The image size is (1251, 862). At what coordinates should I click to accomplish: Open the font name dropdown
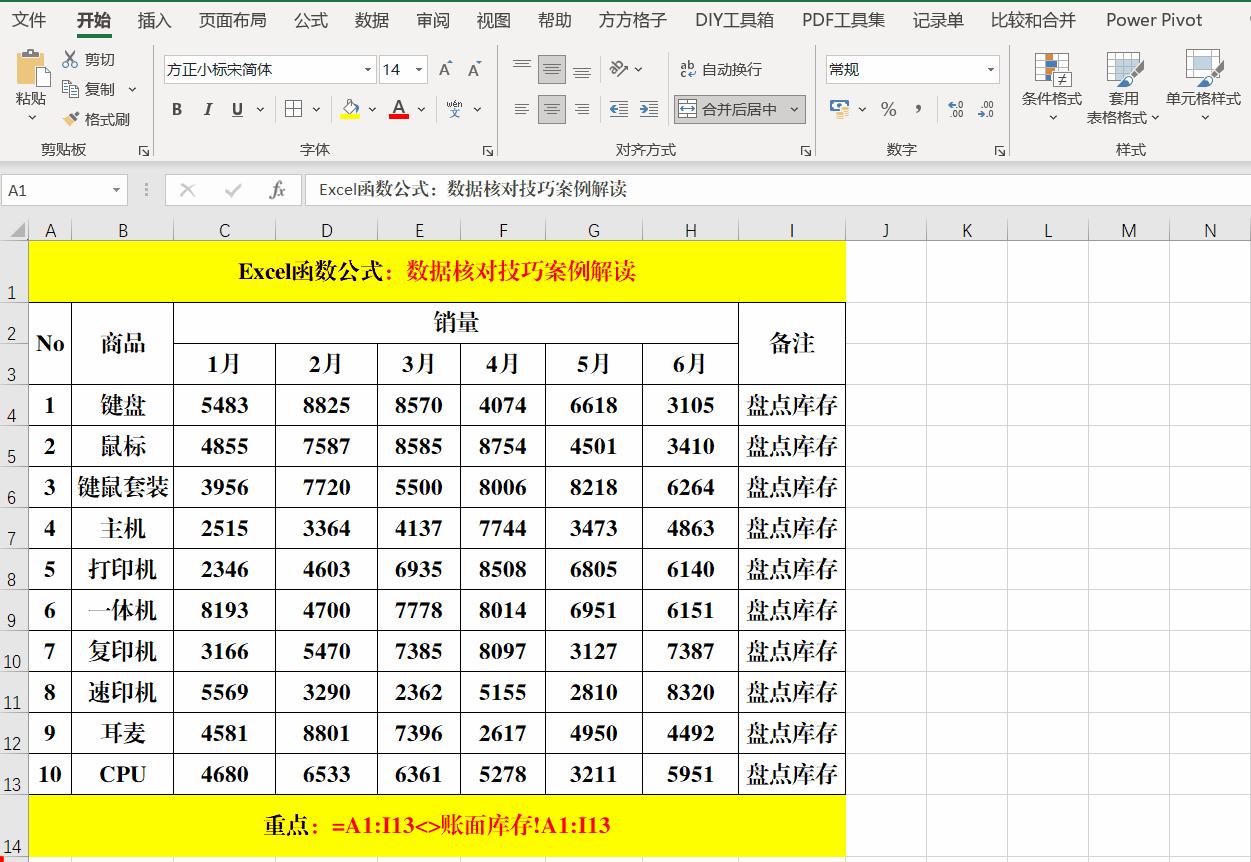coord(367,69)
